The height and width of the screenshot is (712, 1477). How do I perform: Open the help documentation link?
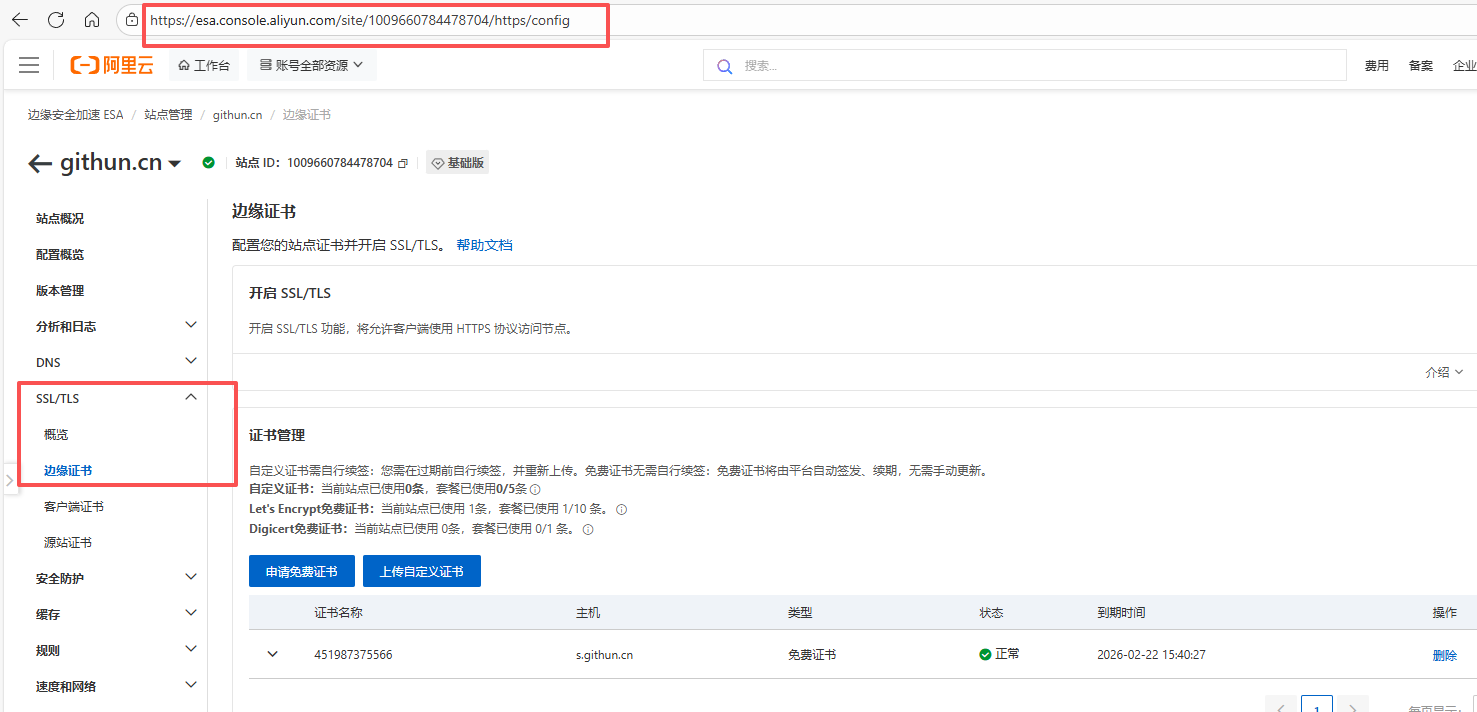(484, 245)
